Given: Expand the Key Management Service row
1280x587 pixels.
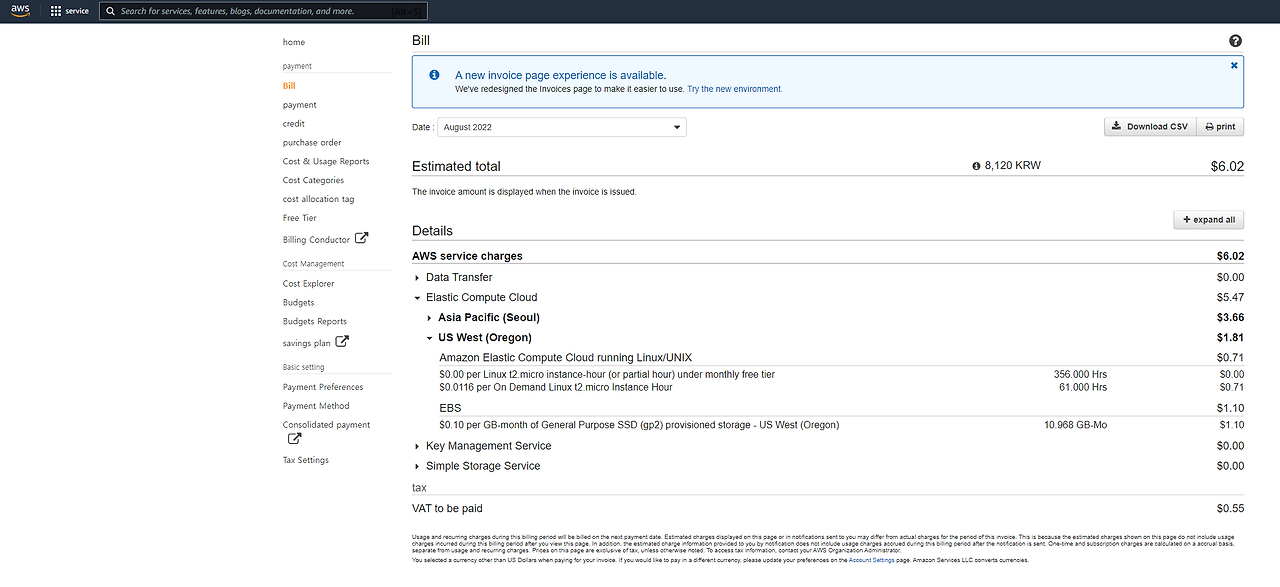Looking at the screenshot, I should coord(417,446).
